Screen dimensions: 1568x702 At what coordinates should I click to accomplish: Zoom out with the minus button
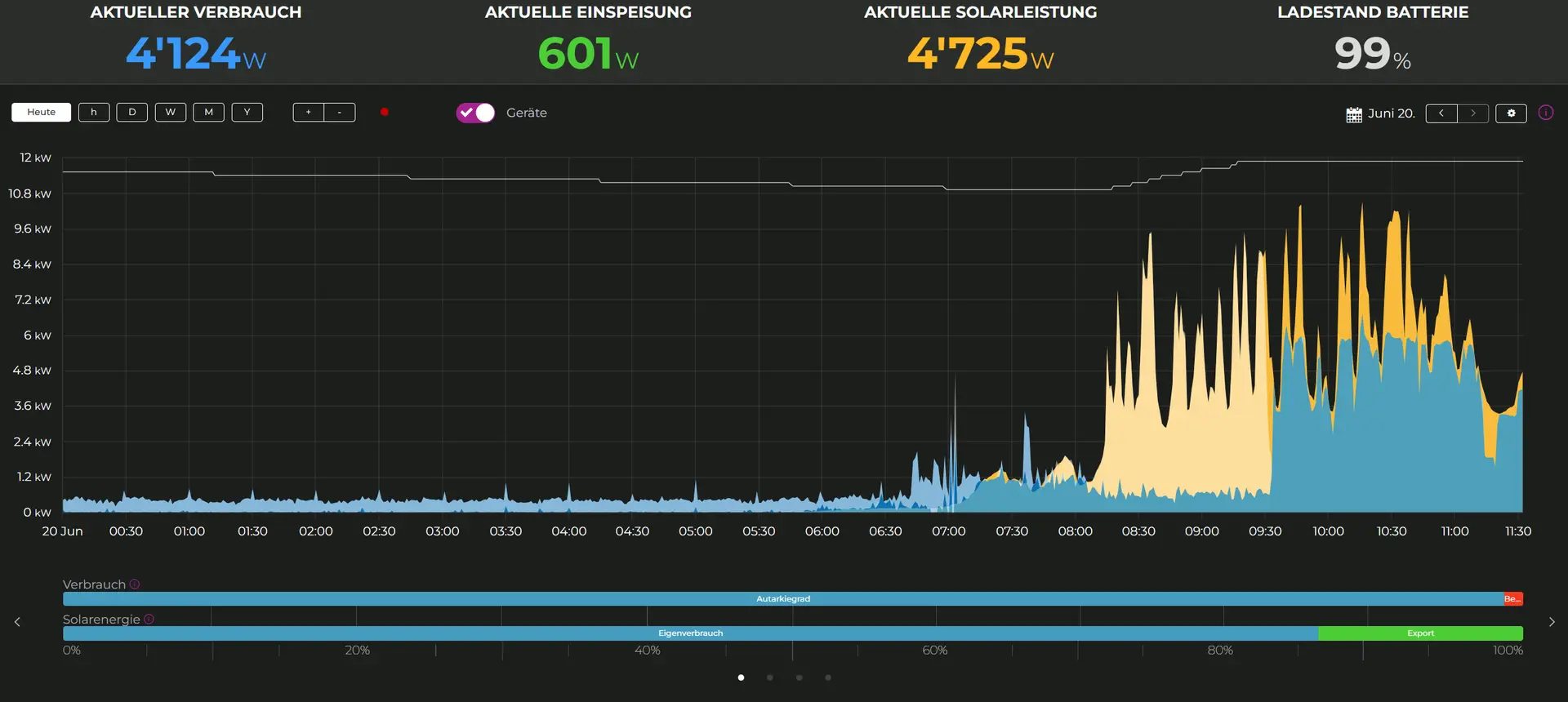coord(340,112)
